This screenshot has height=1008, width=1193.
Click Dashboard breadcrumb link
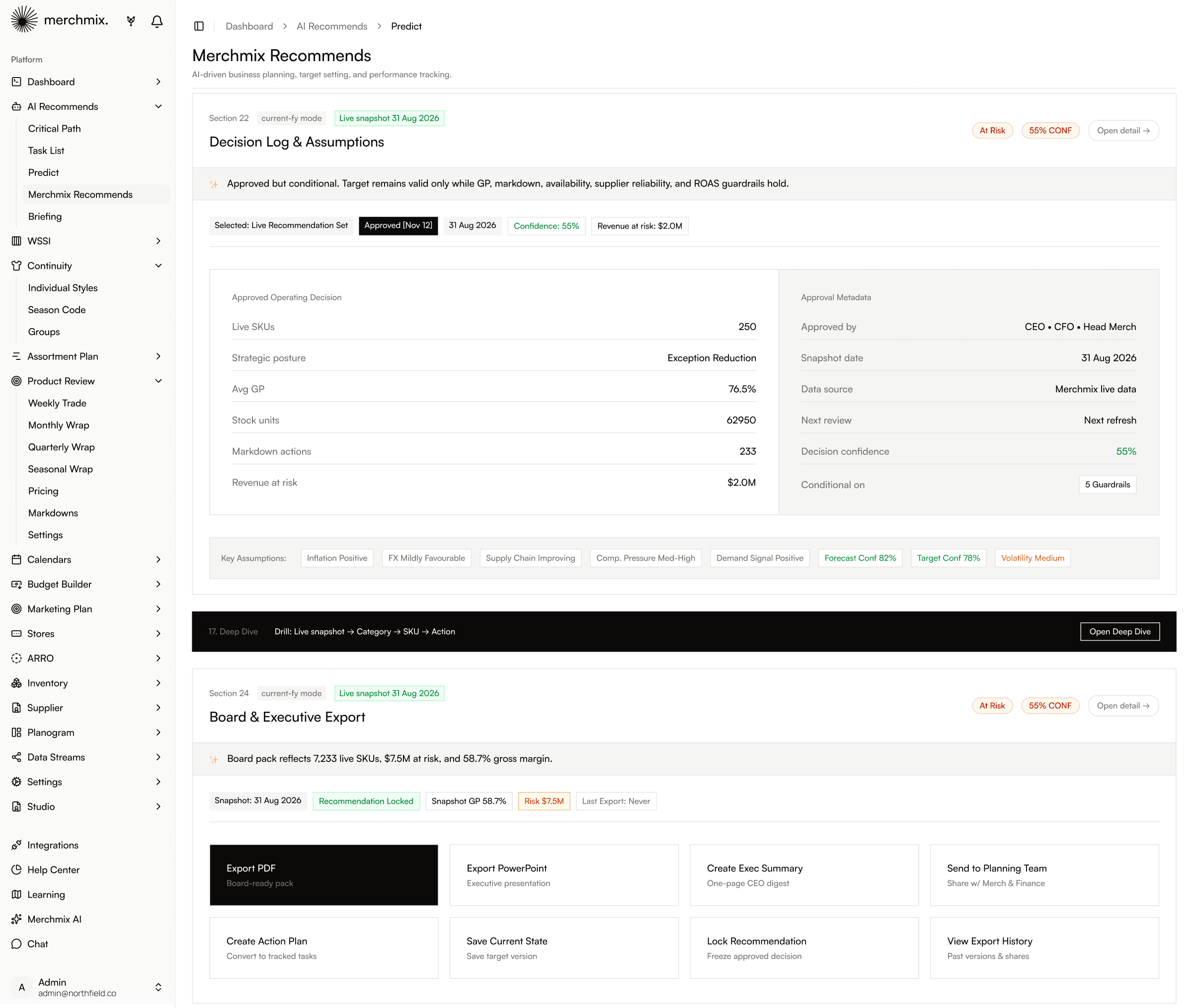(x=249, y=26)
